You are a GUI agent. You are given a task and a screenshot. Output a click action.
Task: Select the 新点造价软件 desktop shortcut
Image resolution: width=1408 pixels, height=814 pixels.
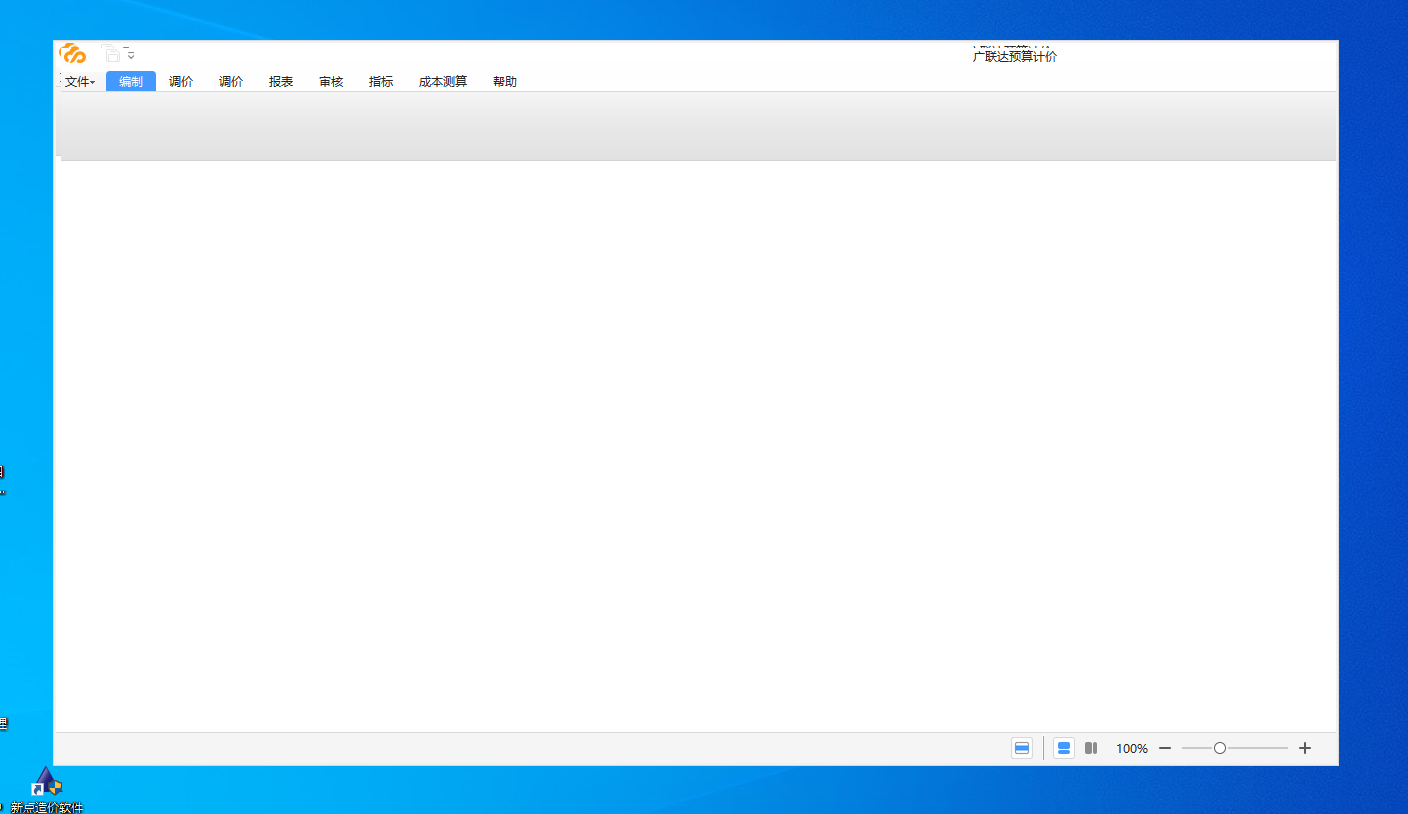(x=47, y=790)
